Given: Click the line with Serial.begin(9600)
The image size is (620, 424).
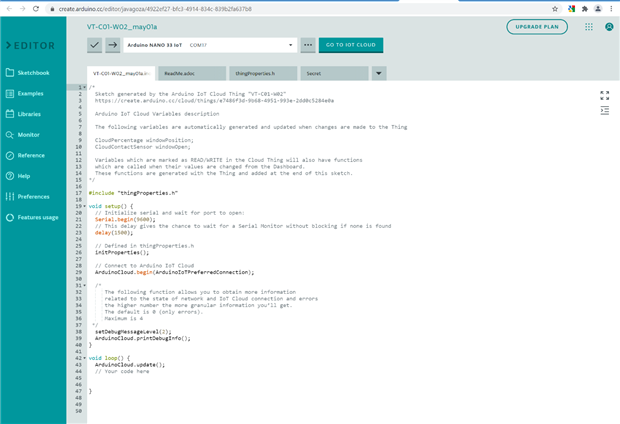Looking at the screenshot, I should [x=125, y=220].
